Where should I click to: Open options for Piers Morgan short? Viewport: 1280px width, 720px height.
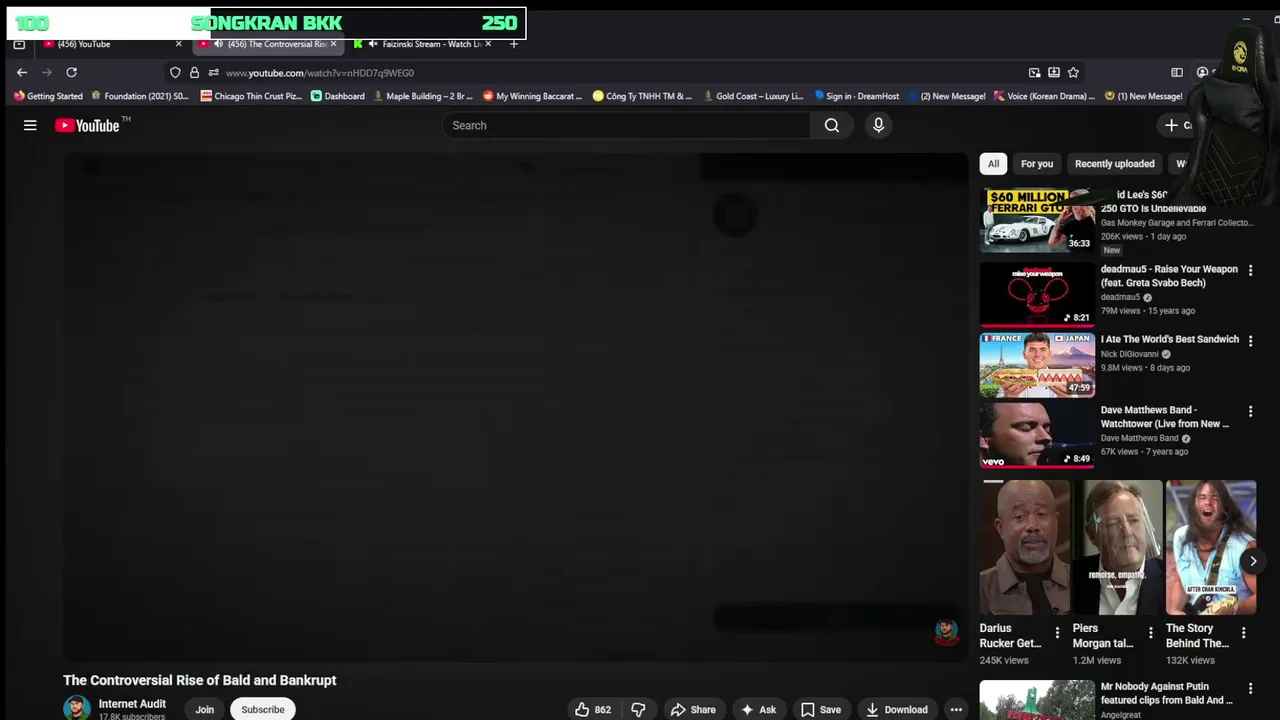pyautogui.click(x=1150, y=632)
